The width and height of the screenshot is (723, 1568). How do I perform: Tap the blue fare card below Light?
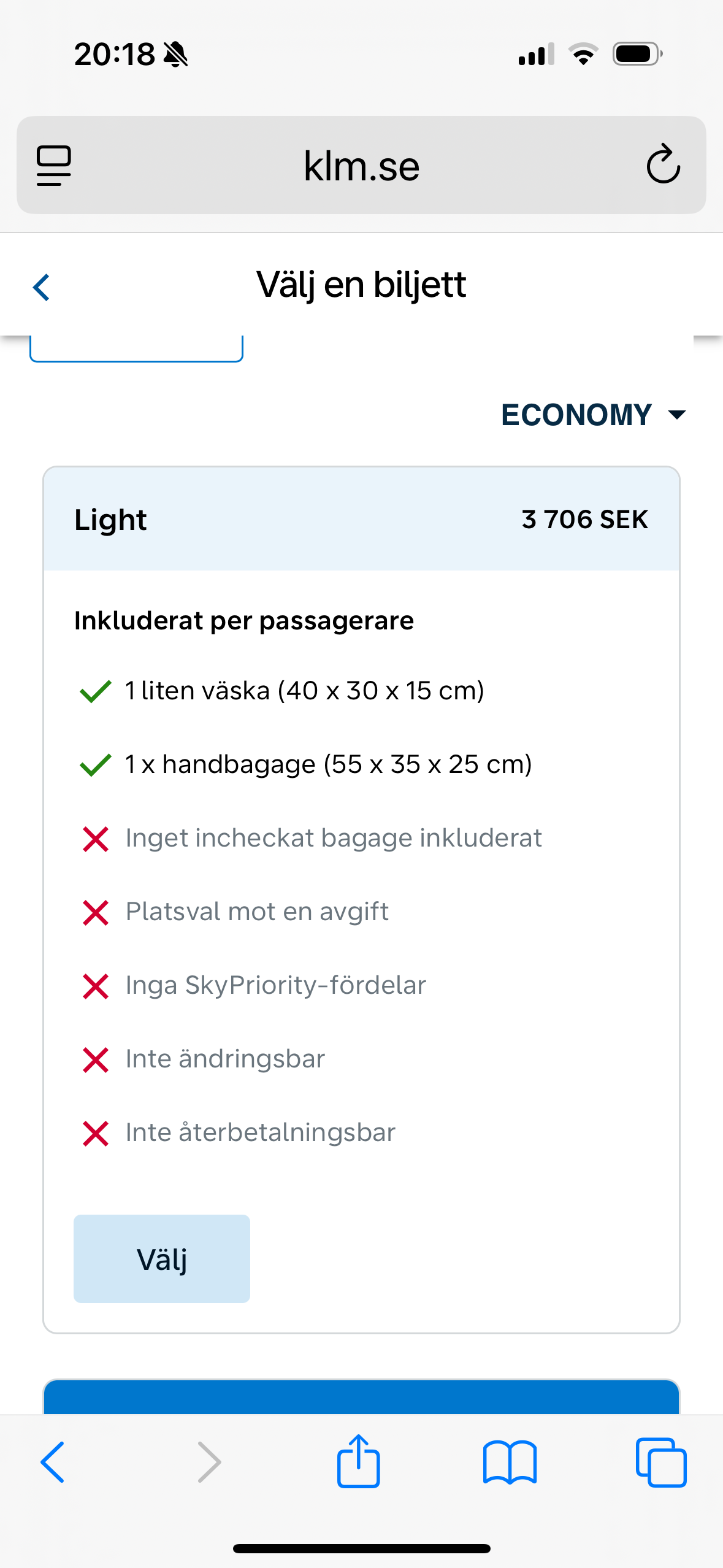361,1397
